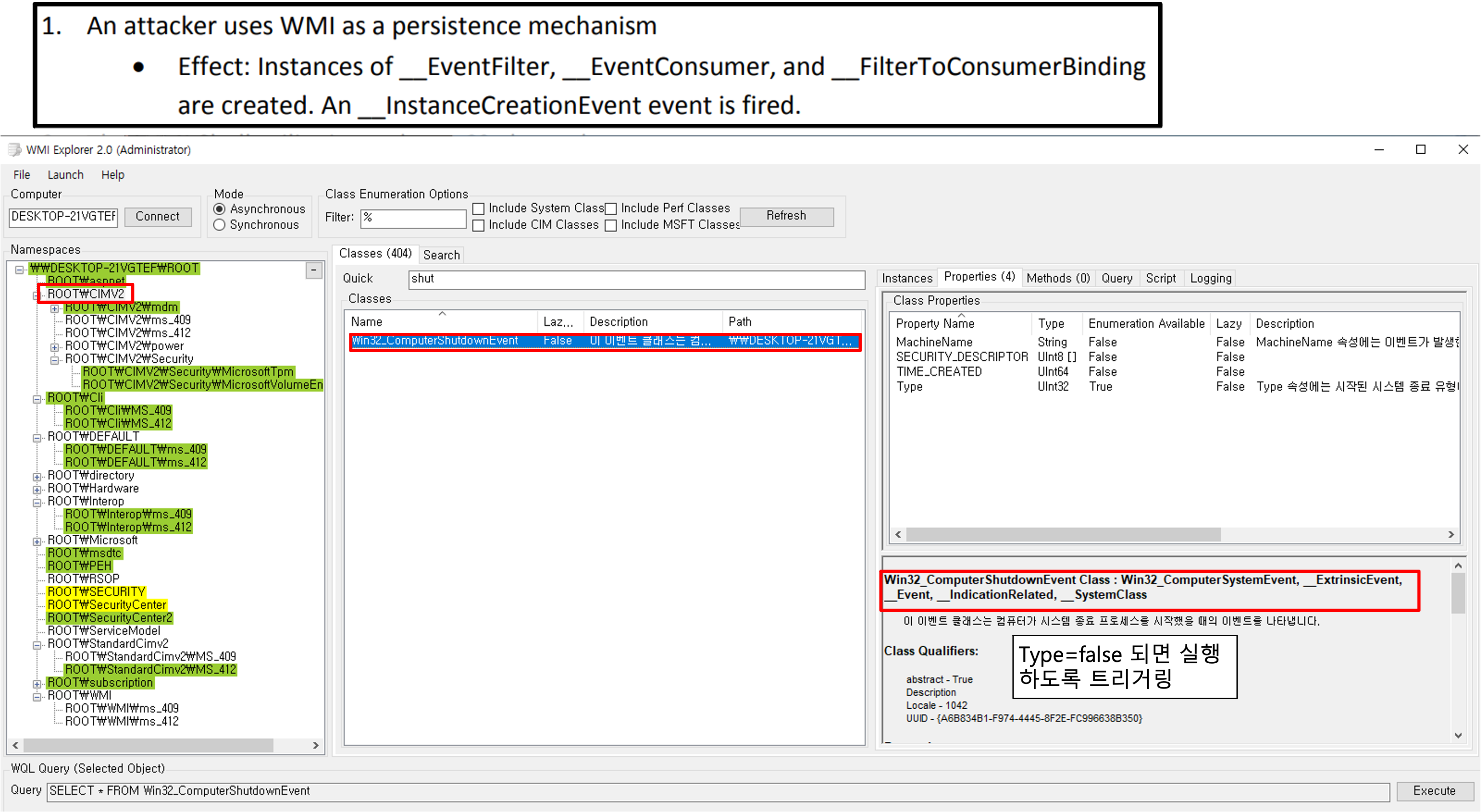The height and width of the screenshot is (812, 1481).
Task: Click the Namespaces horizontal scrollbar thumb
Action: pyautogui.click(x=148, y=745)
